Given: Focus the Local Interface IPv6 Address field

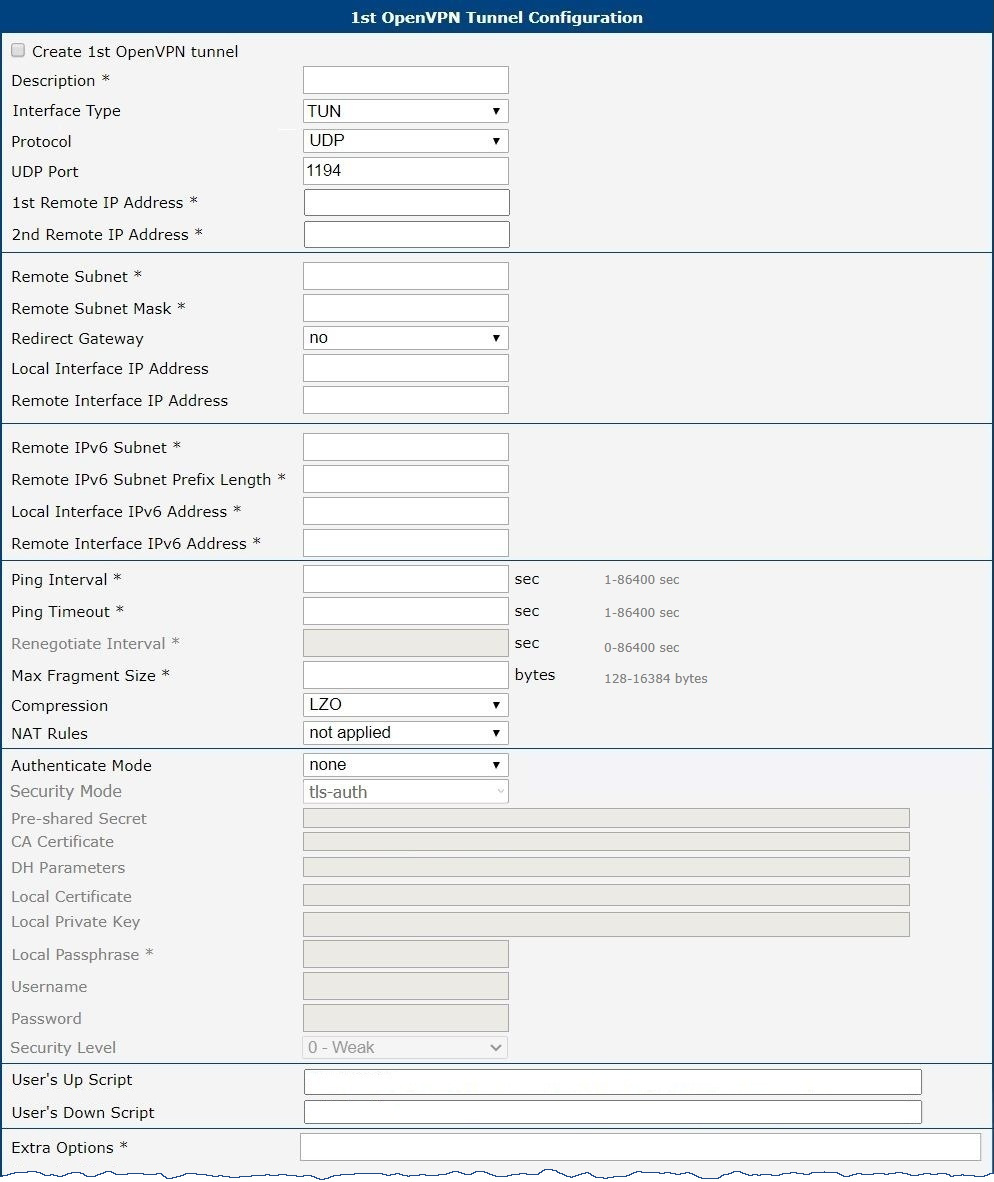Looking at the screenshot, I should pyautogui.click(x=405, y=511).
